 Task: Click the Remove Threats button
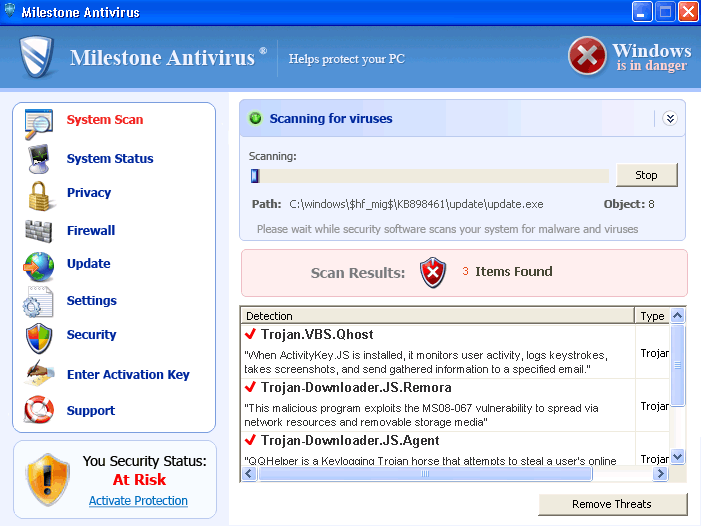click(x=612, y=504)
